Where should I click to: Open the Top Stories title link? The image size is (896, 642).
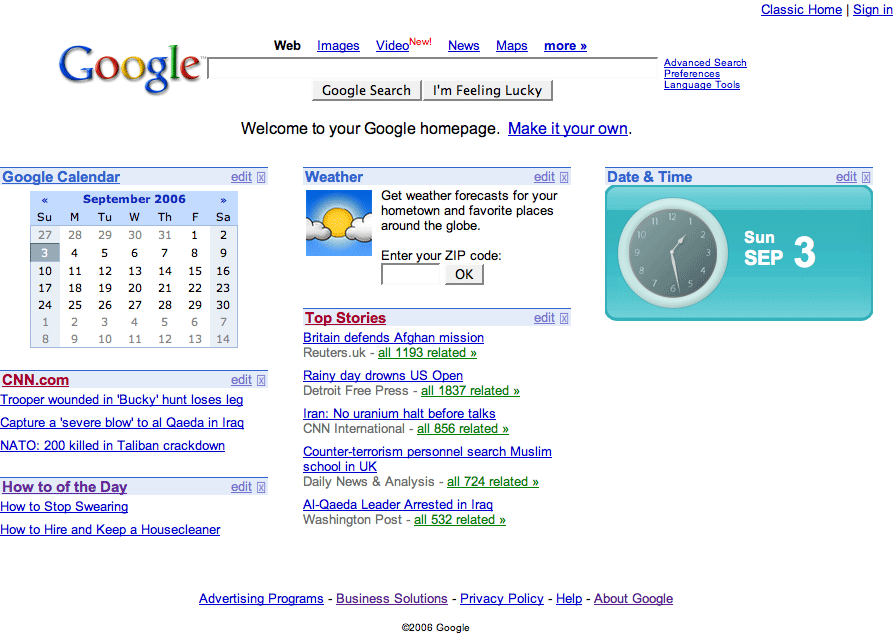(x=345, y=318)
